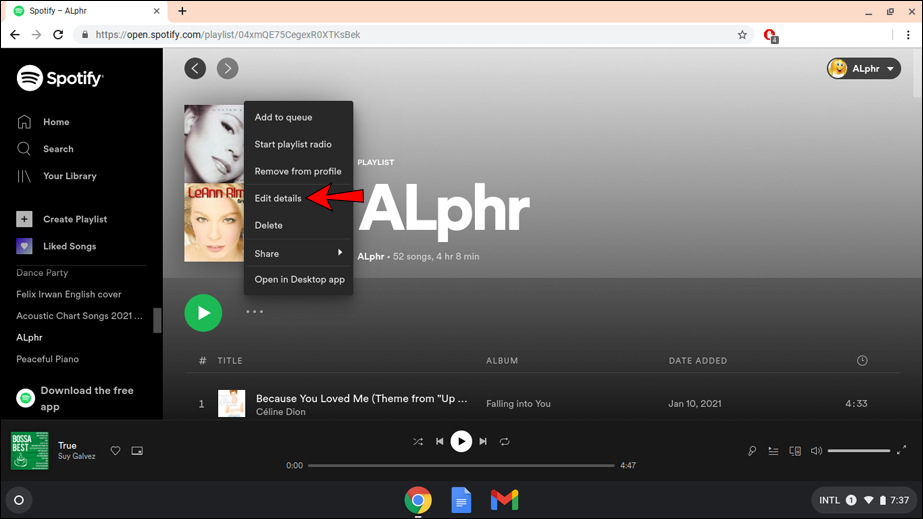The height and width of the screenshot is (519, 923).
Task: Click the ALphr playlist owner link
Action: pyautogui.click(x=370, y=257)
